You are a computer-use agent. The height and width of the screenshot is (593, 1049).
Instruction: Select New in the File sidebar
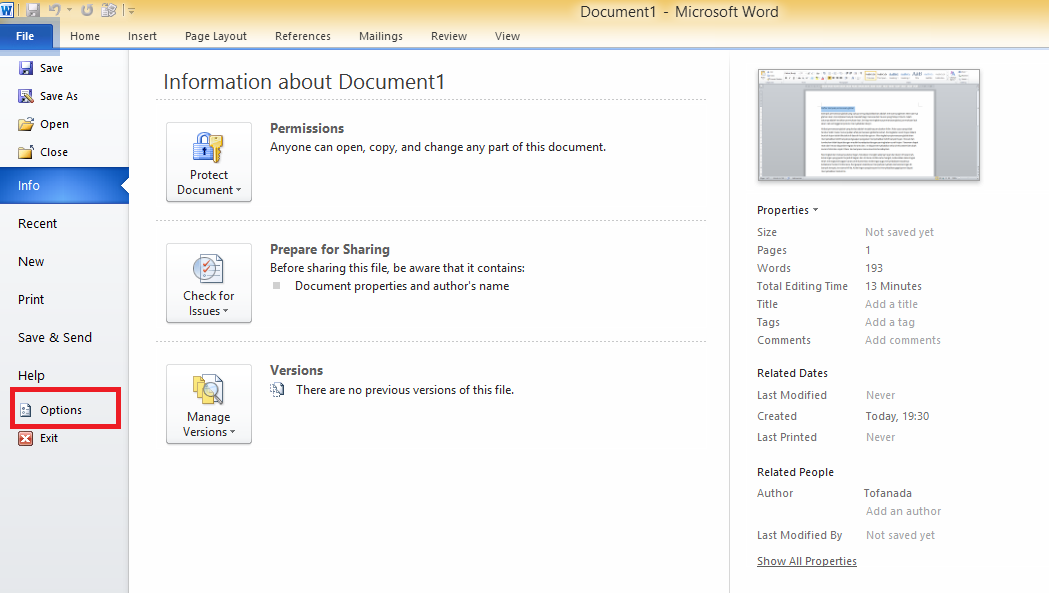(x=31, y=262)
